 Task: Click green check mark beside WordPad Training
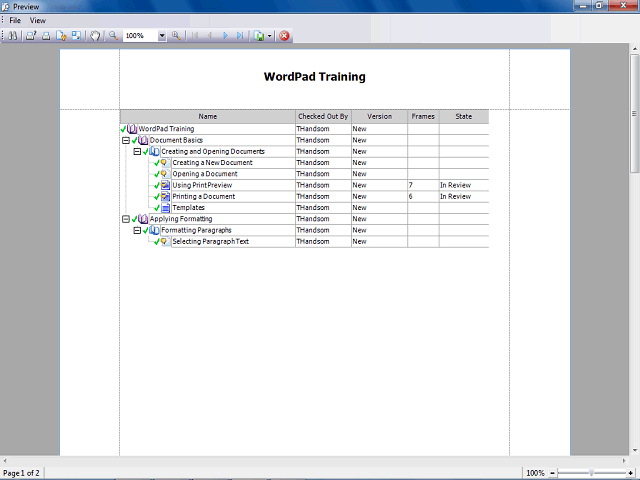tap(124, 129)
